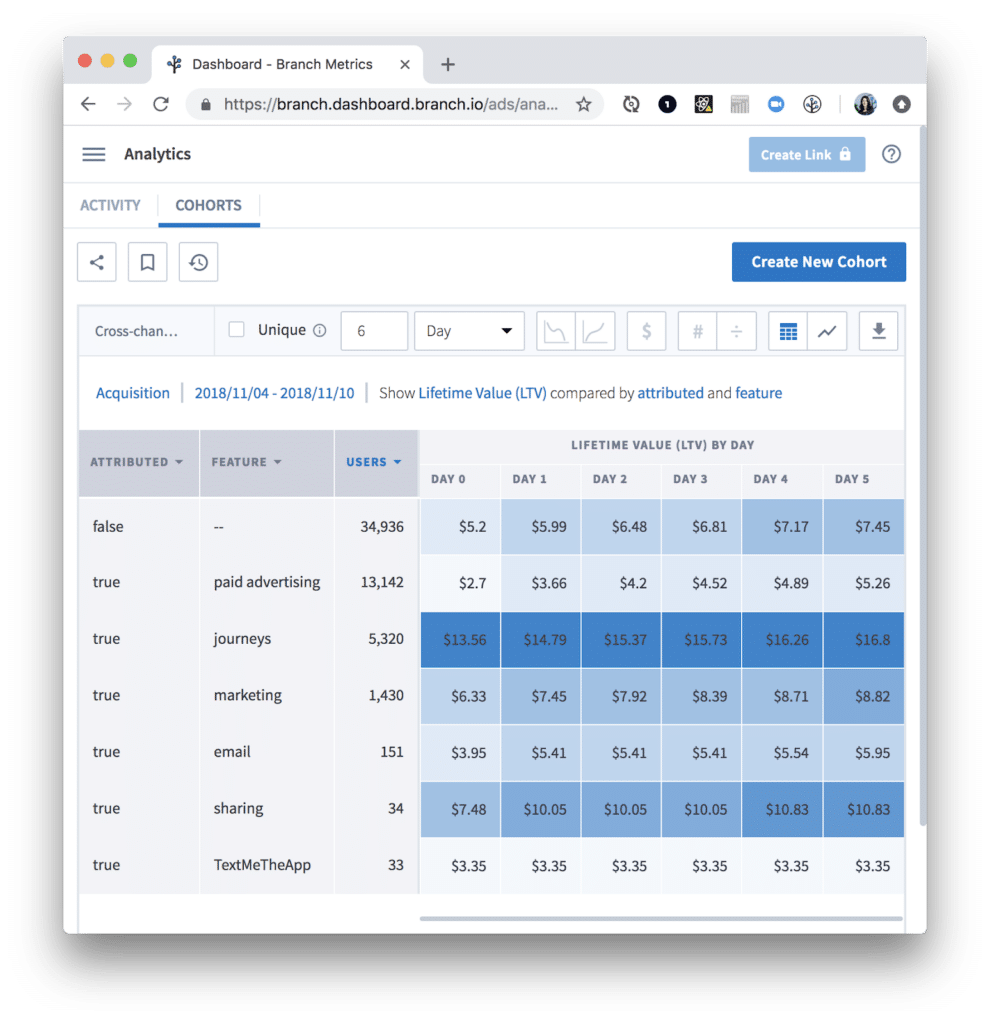Open the hamburger navigation menu
Image resolution: width=990 pixels, height=1024 pixels.
coord(94,154)
